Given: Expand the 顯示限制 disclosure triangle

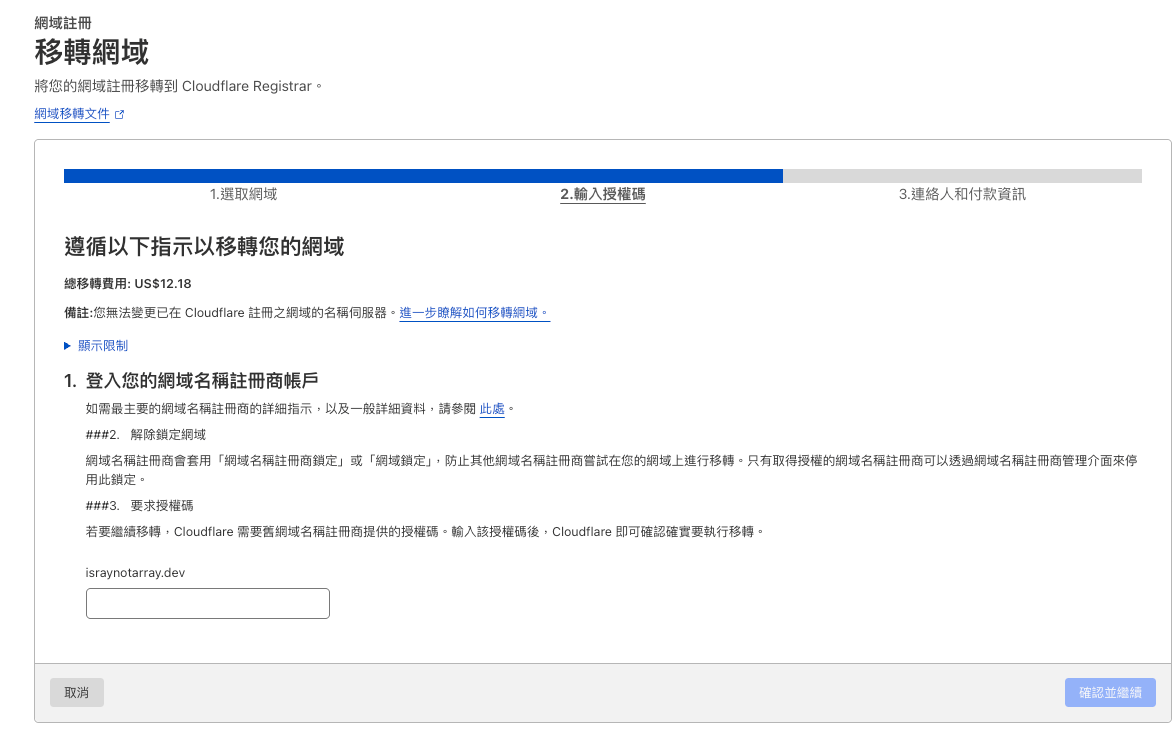Looking at the screenshot, I should (x=68, y=346).
